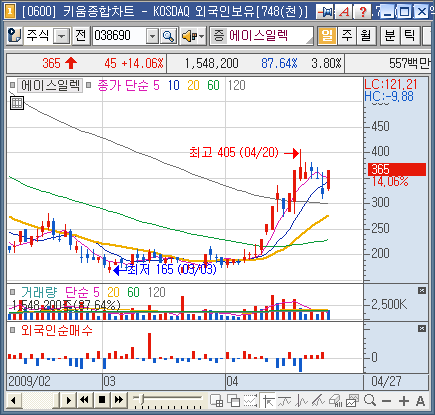Click the stop square button

coord(102,400)
